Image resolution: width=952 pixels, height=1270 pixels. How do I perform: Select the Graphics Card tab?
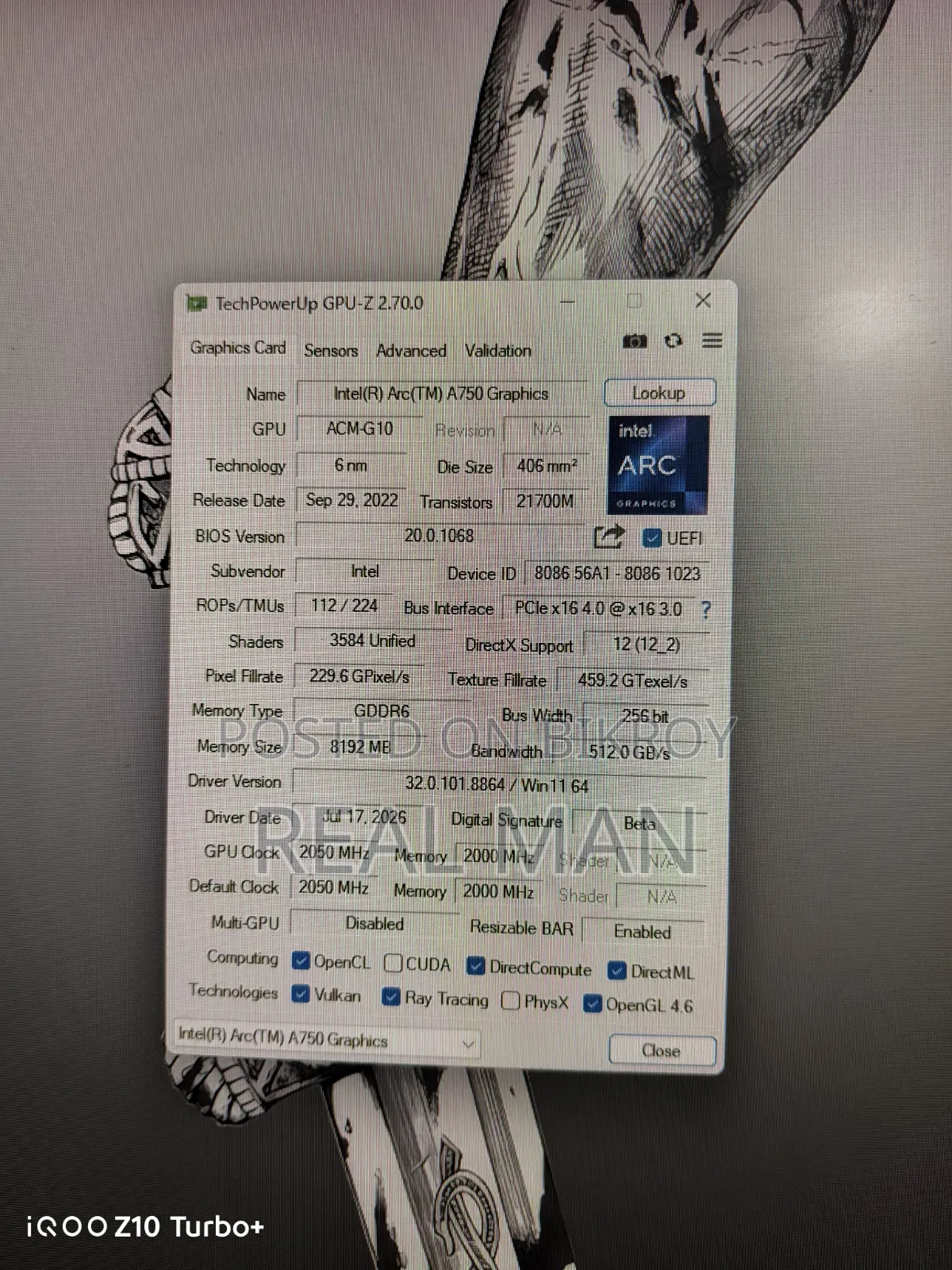[237, 348]
